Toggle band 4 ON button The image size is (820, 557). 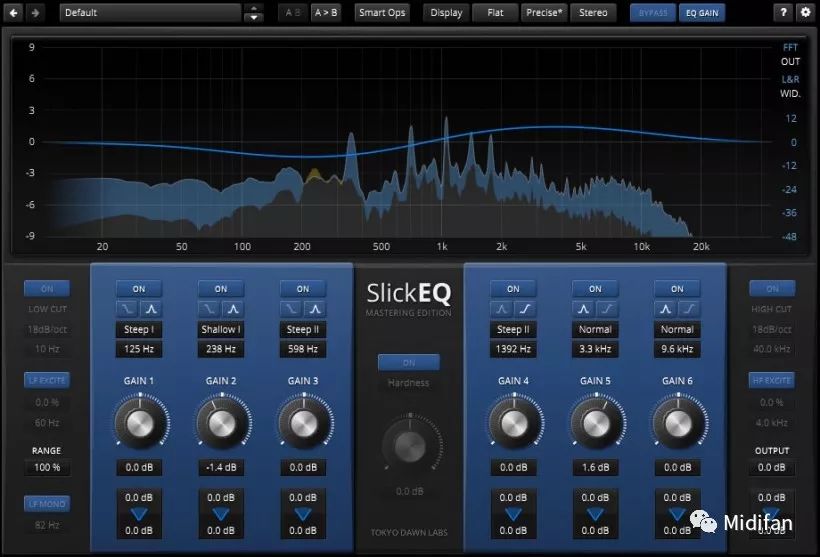[513, 289]
